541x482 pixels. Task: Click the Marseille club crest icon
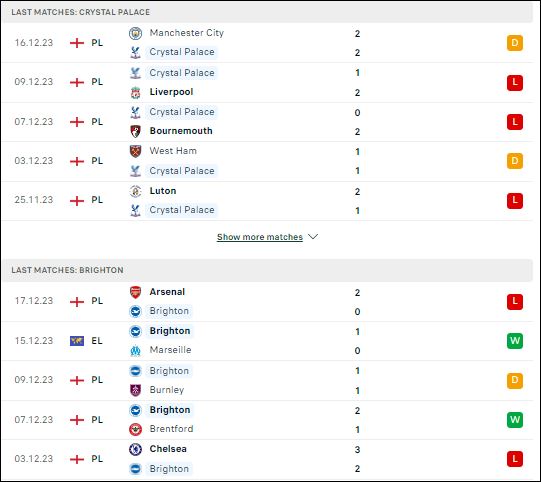click(x=135, y=351)
